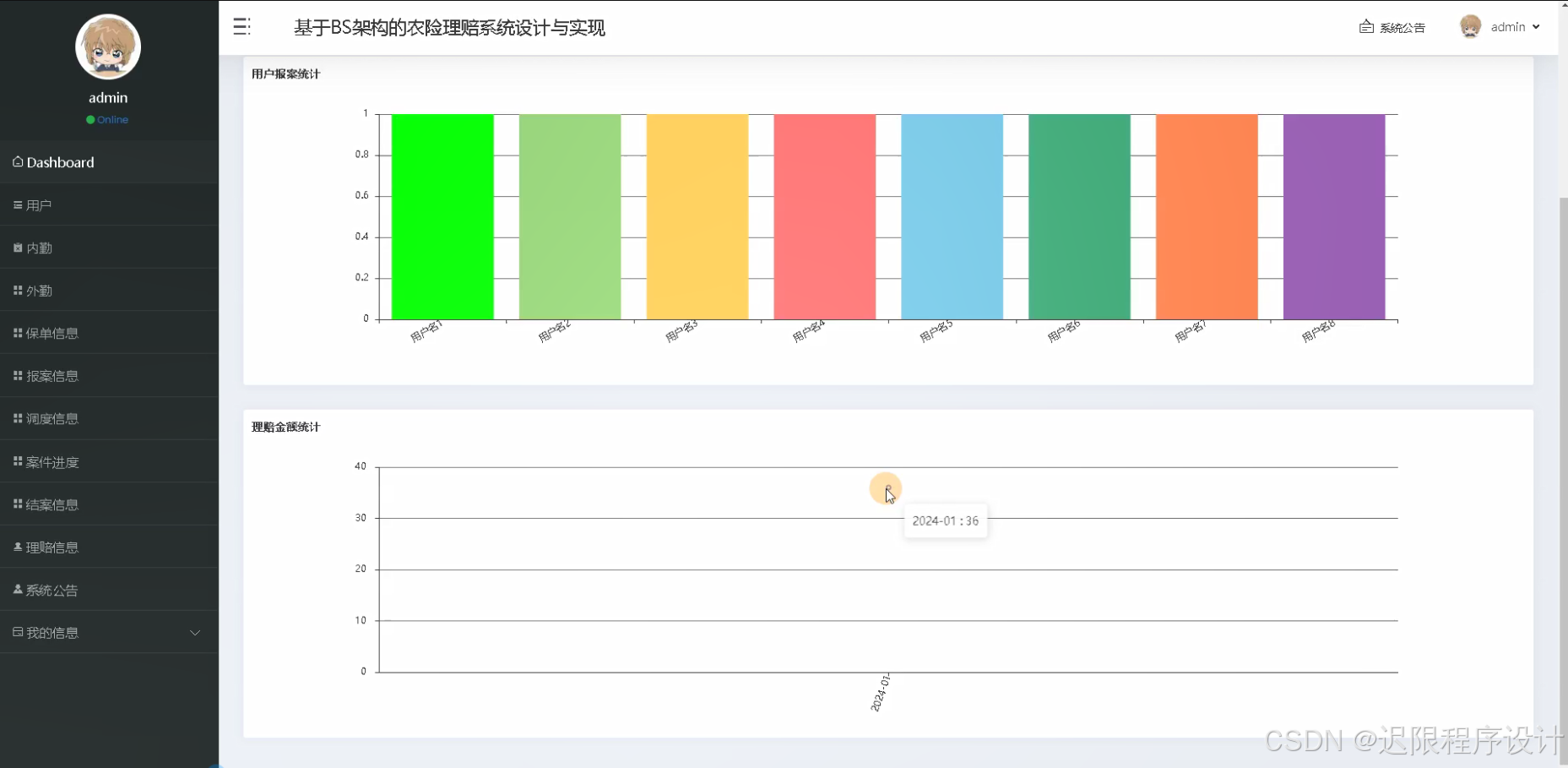This screenshot has height=768, width=1568.
Task: Click the 2024-01 data point on line chart
Action: coord(888,487)
